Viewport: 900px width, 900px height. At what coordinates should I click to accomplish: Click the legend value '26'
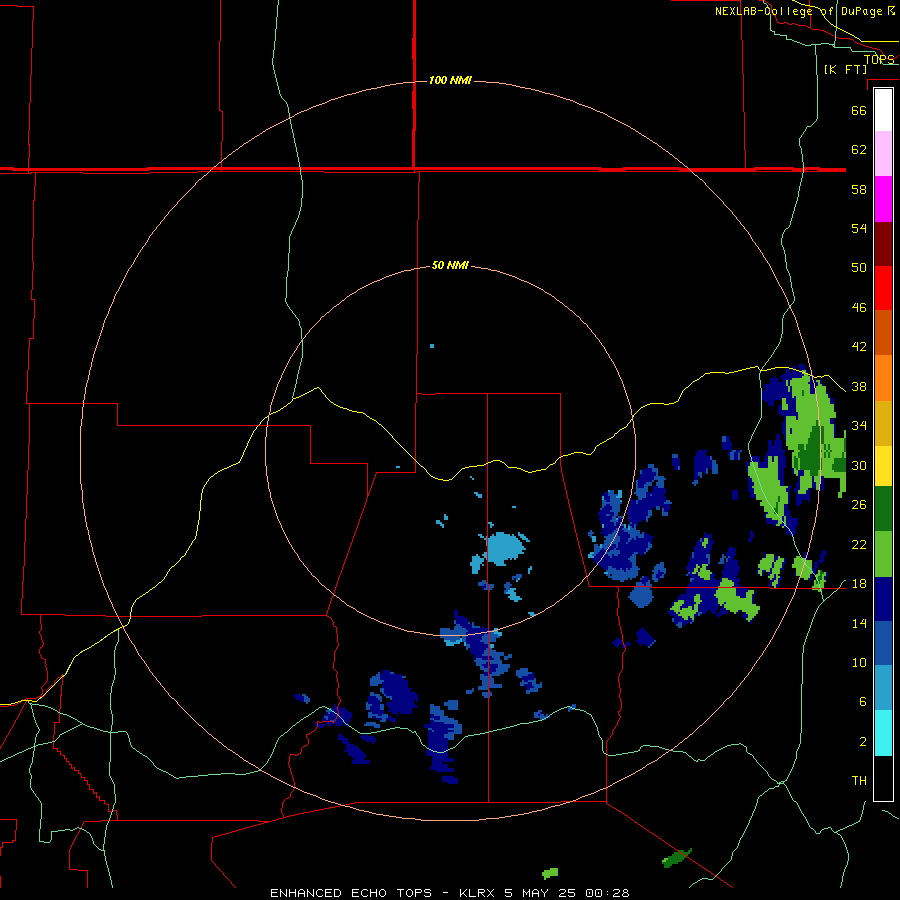tap(859, 505)
